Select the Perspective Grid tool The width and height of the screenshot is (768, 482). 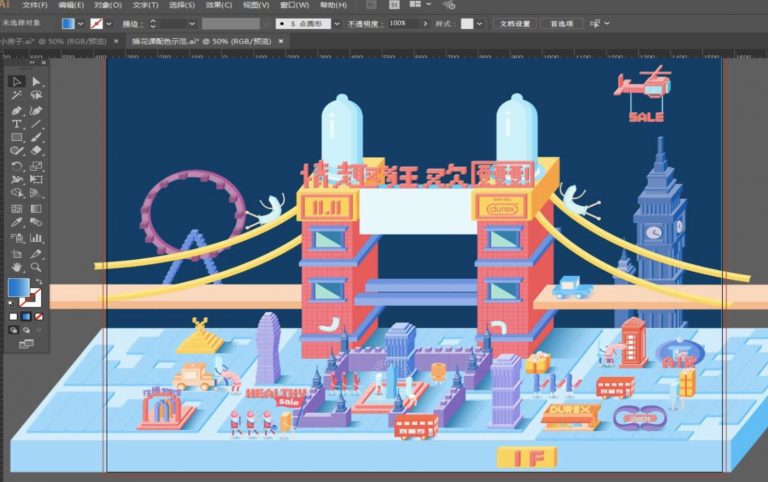(36, 193)
